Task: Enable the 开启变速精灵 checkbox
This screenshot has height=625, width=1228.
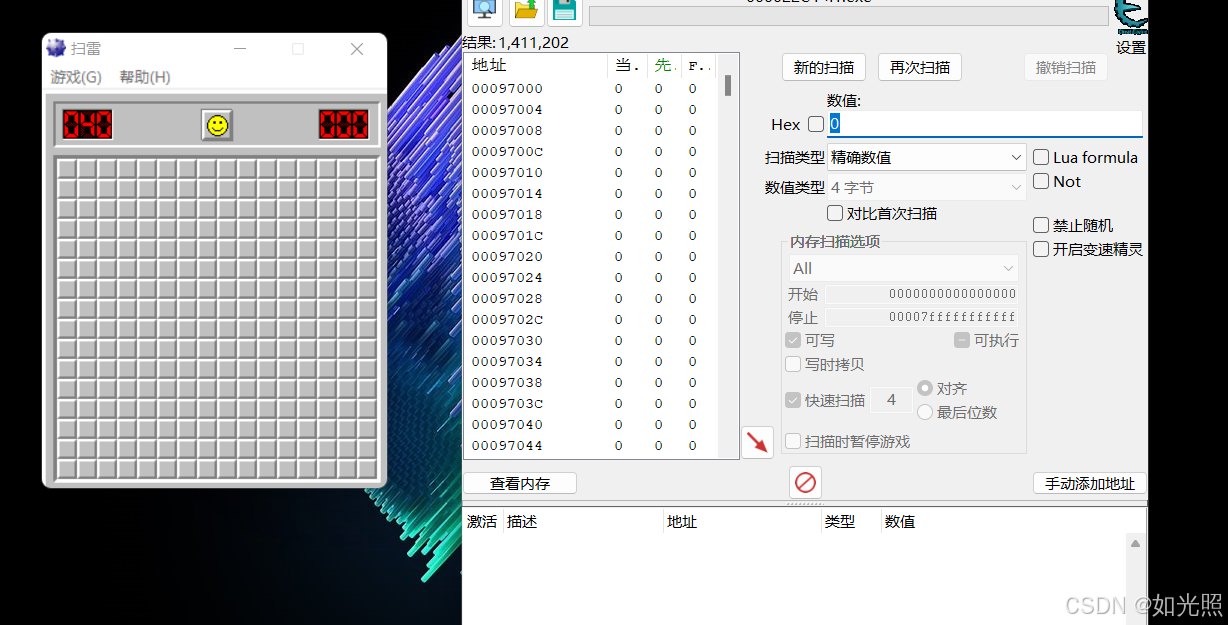Action: [x=1041, y=249]
